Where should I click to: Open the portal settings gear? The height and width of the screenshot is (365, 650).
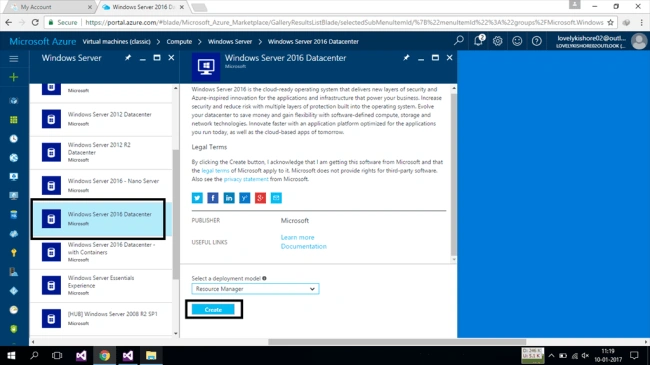click(x=497, y=41)
